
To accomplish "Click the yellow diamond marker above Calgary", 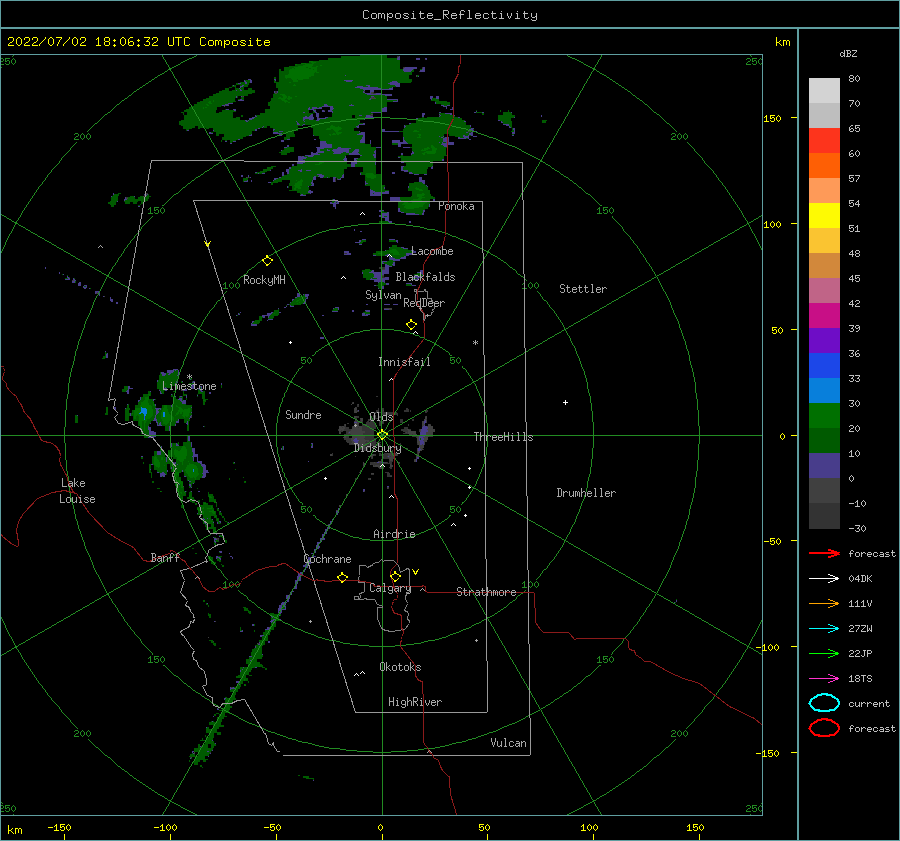I will (x=395, y=576).
